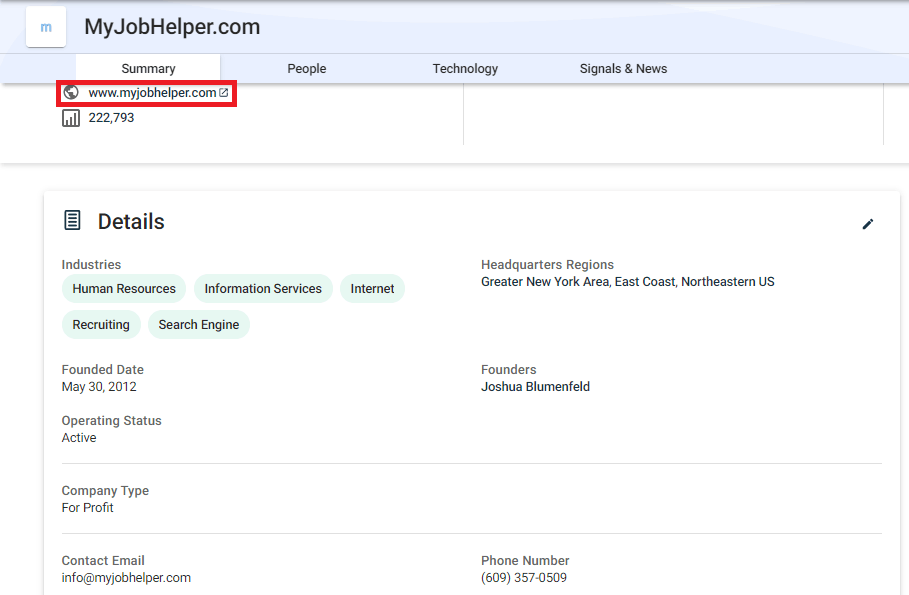
Task: Select the For Profit company type
Action: [88, 508]
